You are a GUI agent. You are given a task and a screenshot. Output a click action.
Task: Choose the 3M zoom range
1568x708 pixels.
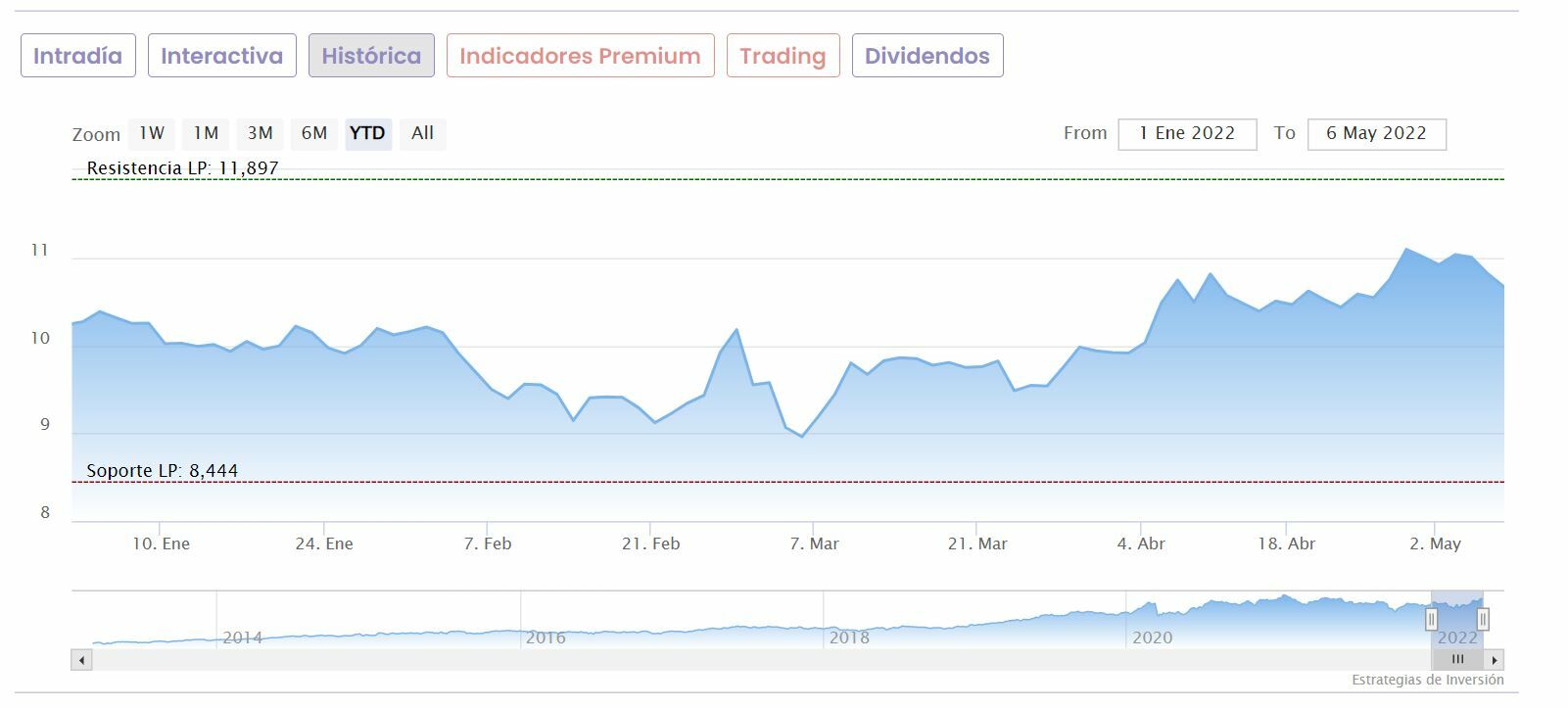(260, 133)
